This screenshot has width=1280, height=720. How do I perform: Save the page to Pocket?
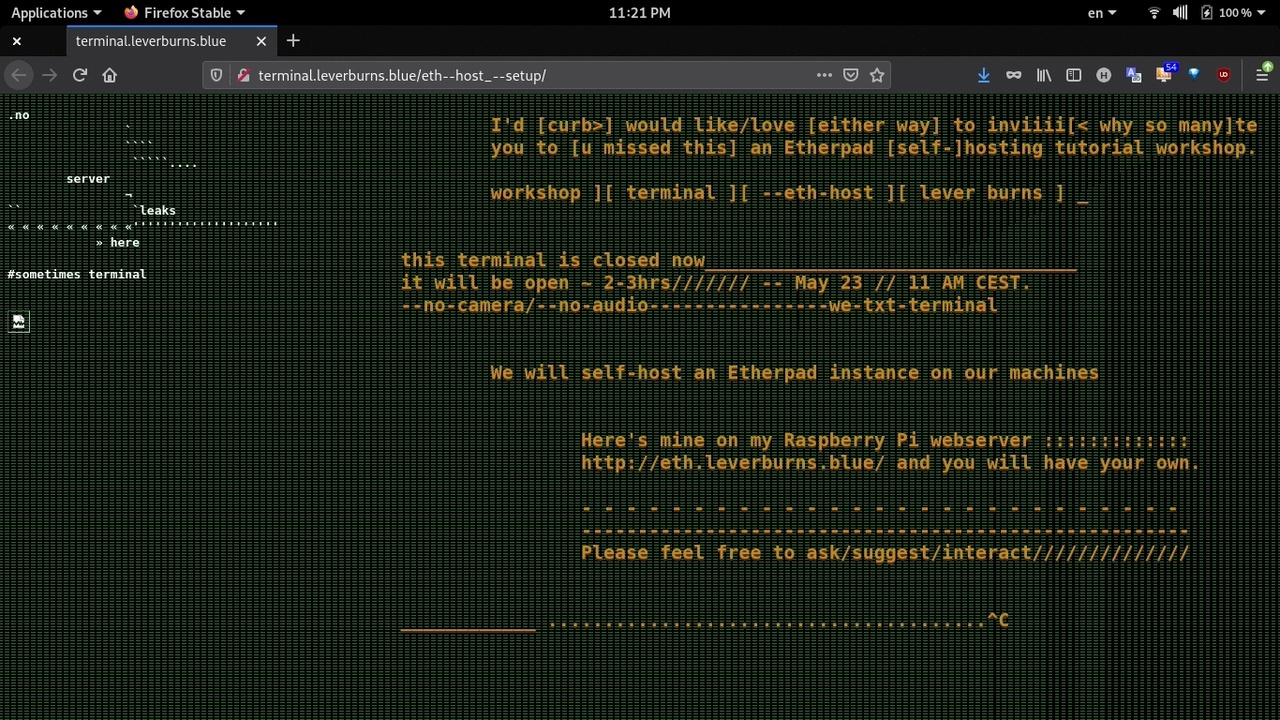point(850,75)
